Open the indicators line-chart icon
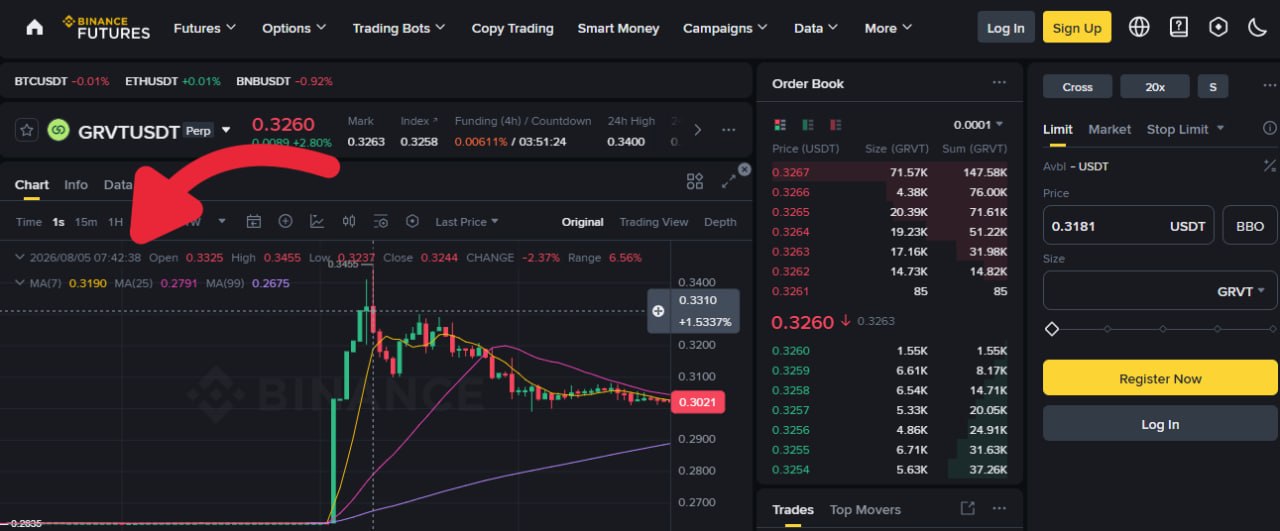This screenshot has width=1280, height=531. 317,221
